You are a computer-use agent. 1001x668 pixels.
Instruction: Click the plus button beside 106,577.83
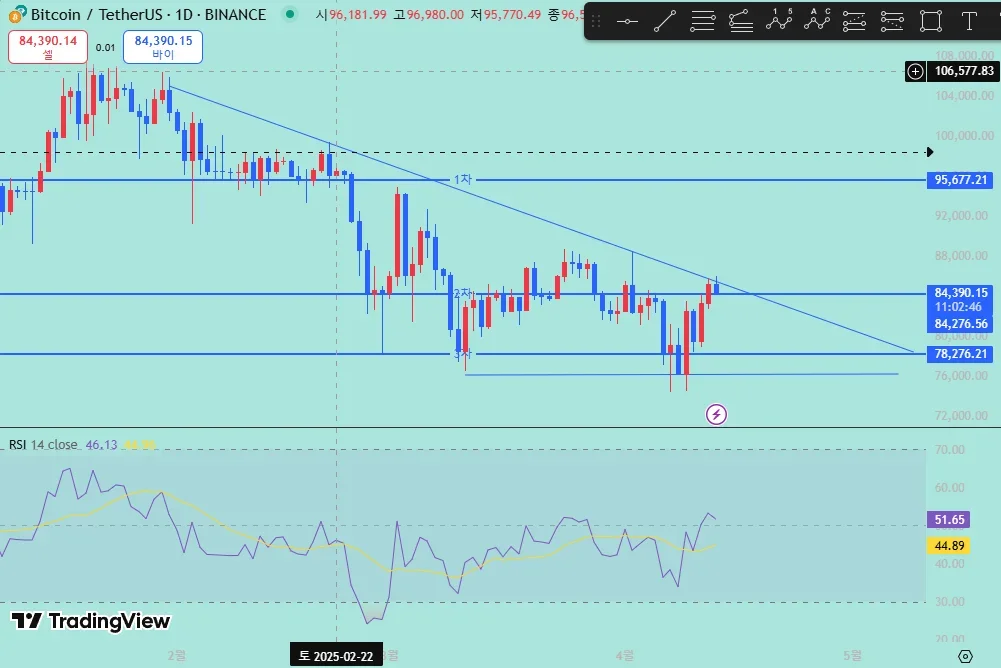[x=915, y=71]
